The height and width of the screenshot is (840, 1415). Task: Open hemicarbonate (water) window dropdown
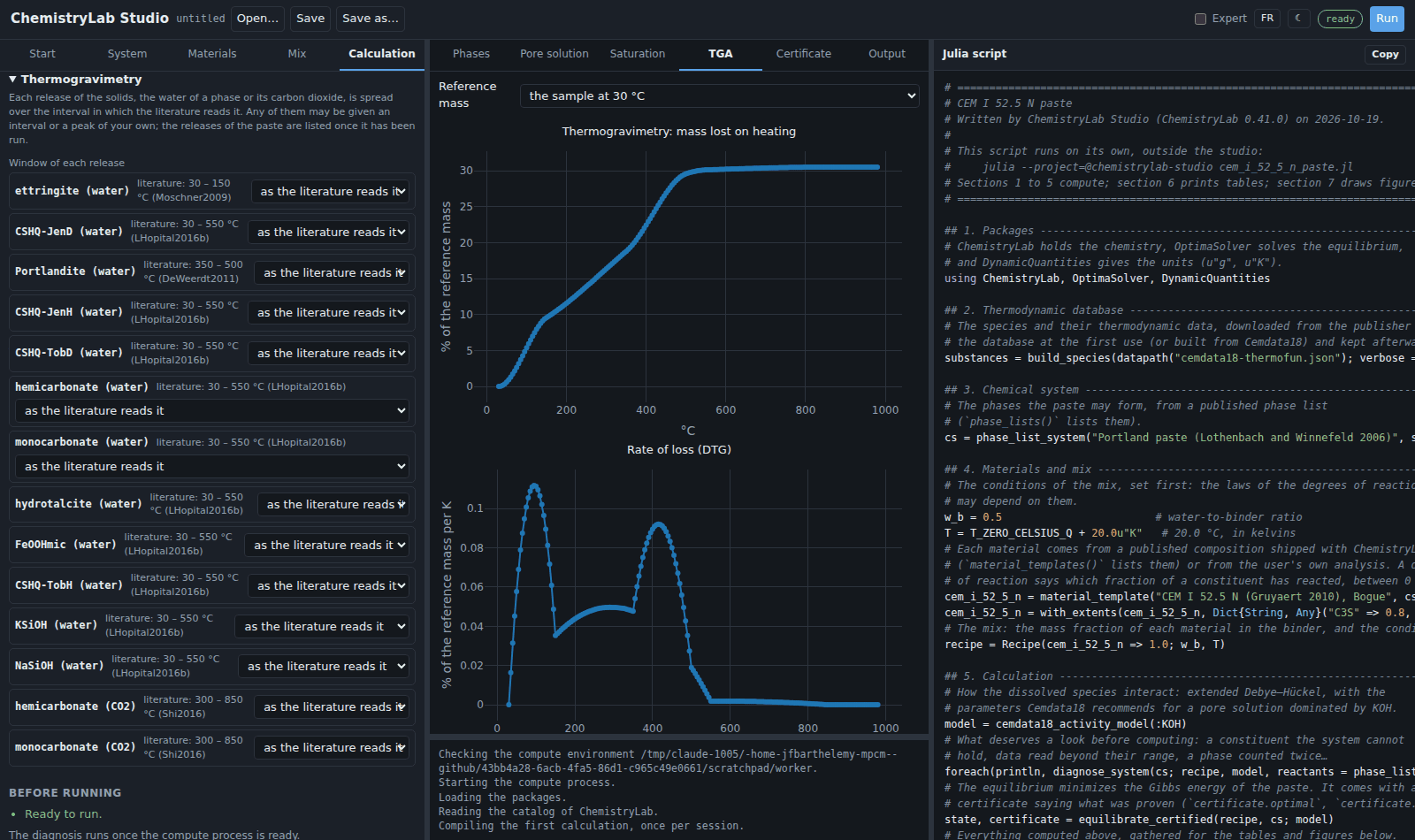[x=212, y=410]
